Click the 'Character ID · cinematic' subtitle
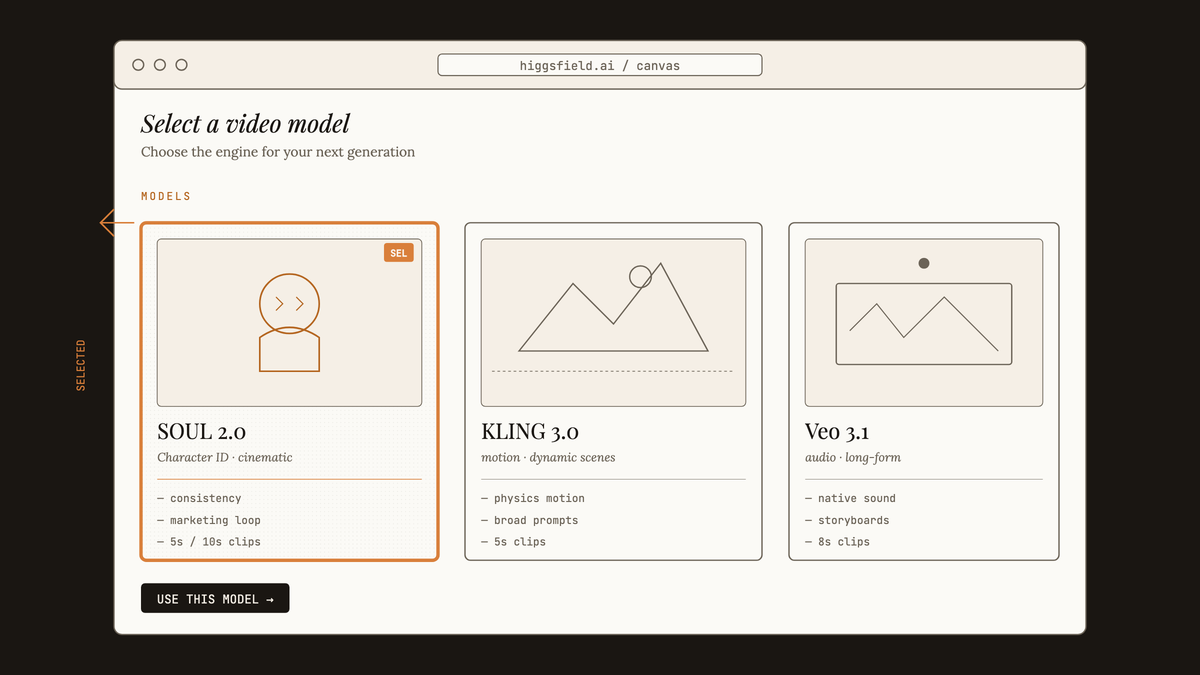Image resolution: width=1200 pixels, height=675 pixels. coord(225,458)
